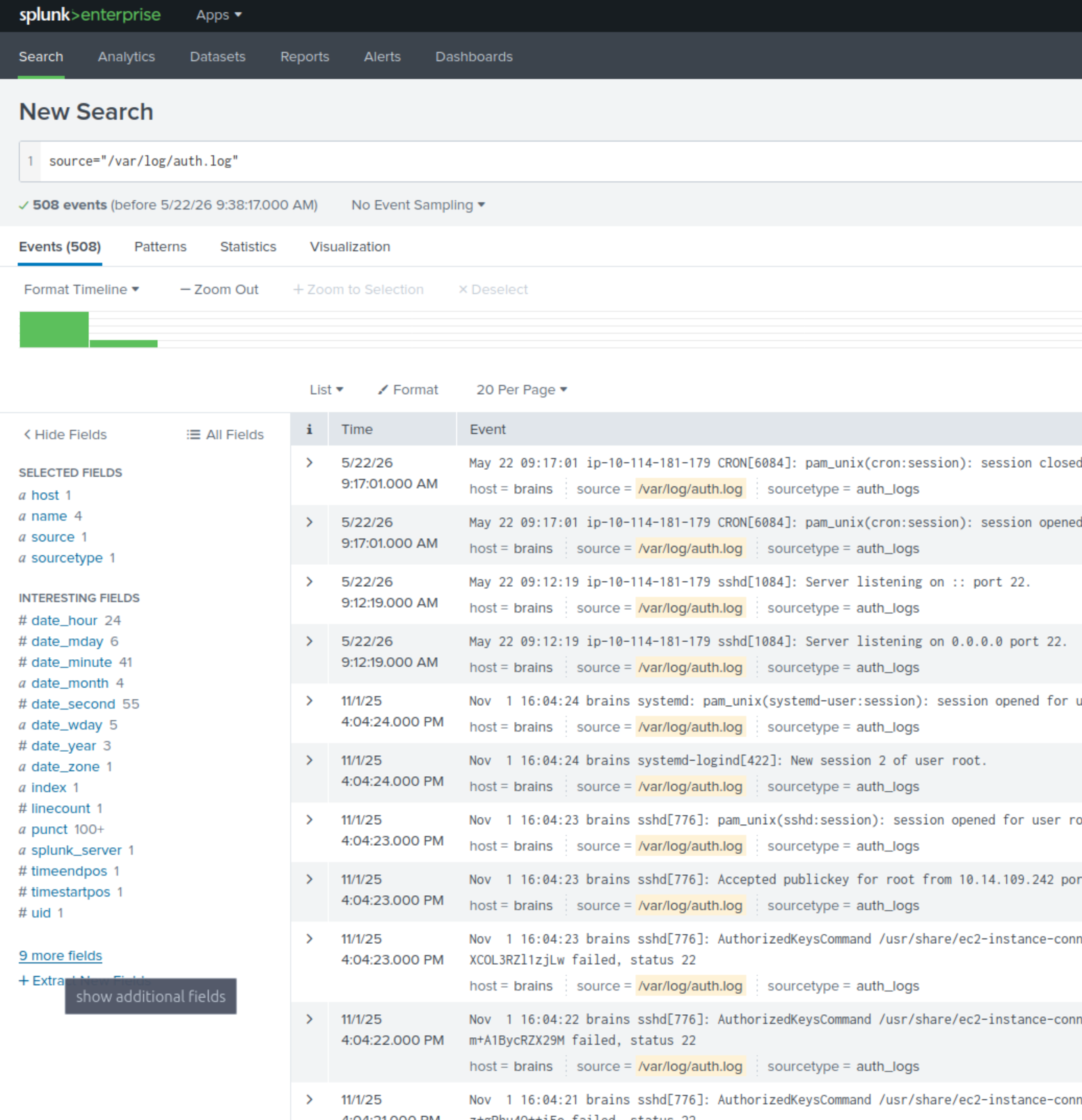
Task: Click the Event column header
Action: point(488,429)
